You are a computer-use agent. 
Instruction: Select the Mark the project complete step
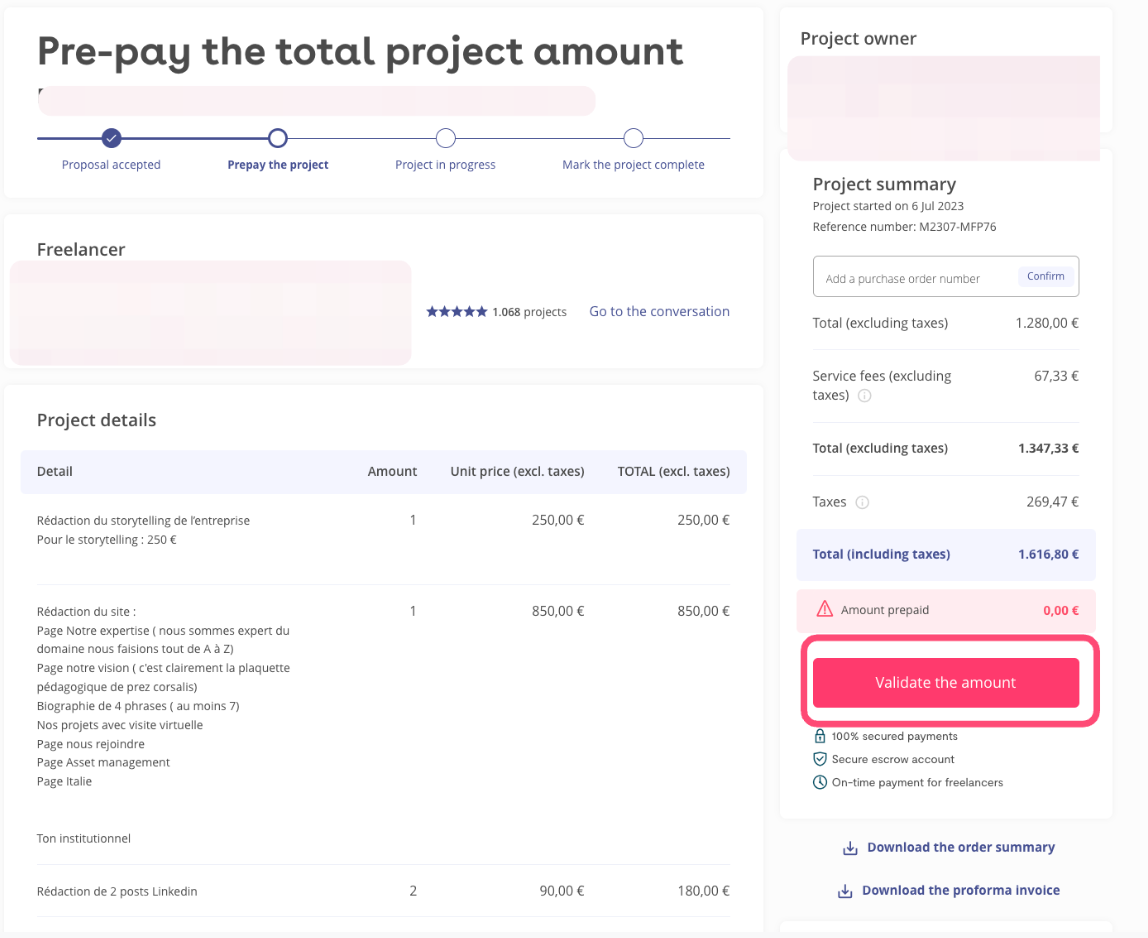(633, 138)
